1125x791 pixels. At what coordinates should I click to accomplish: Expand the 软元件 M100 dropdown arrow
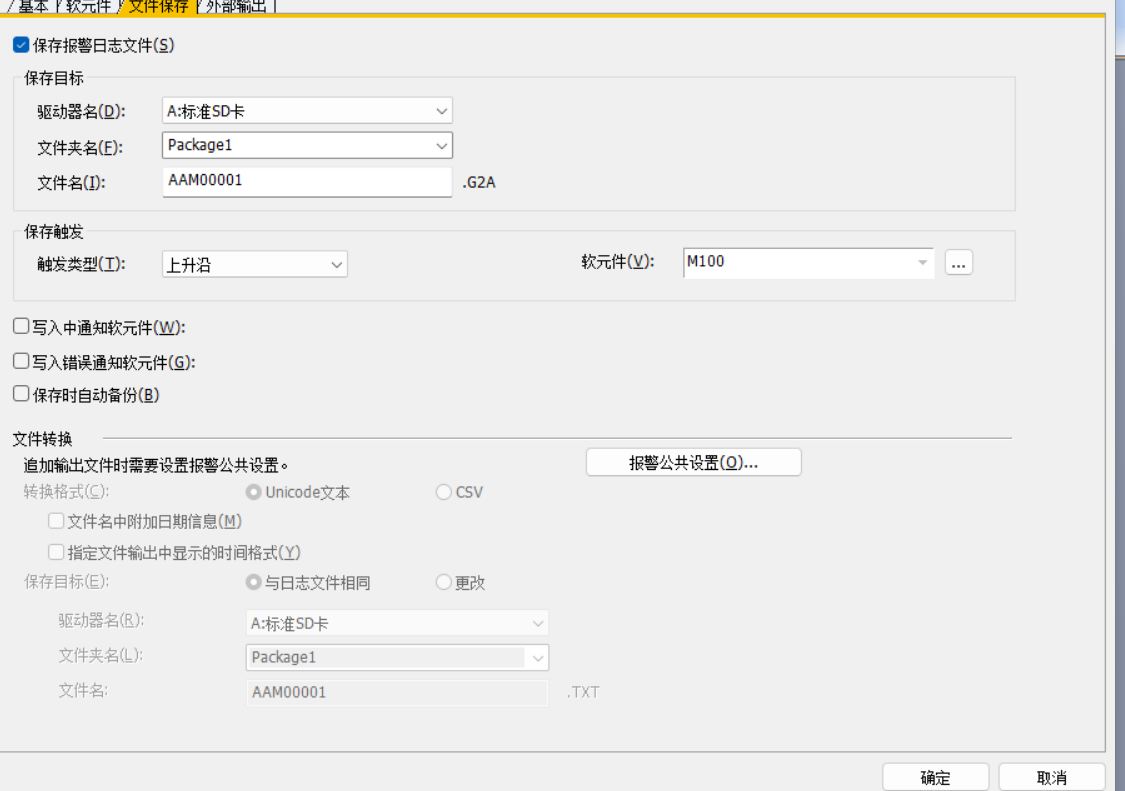[x=922, y=263]
